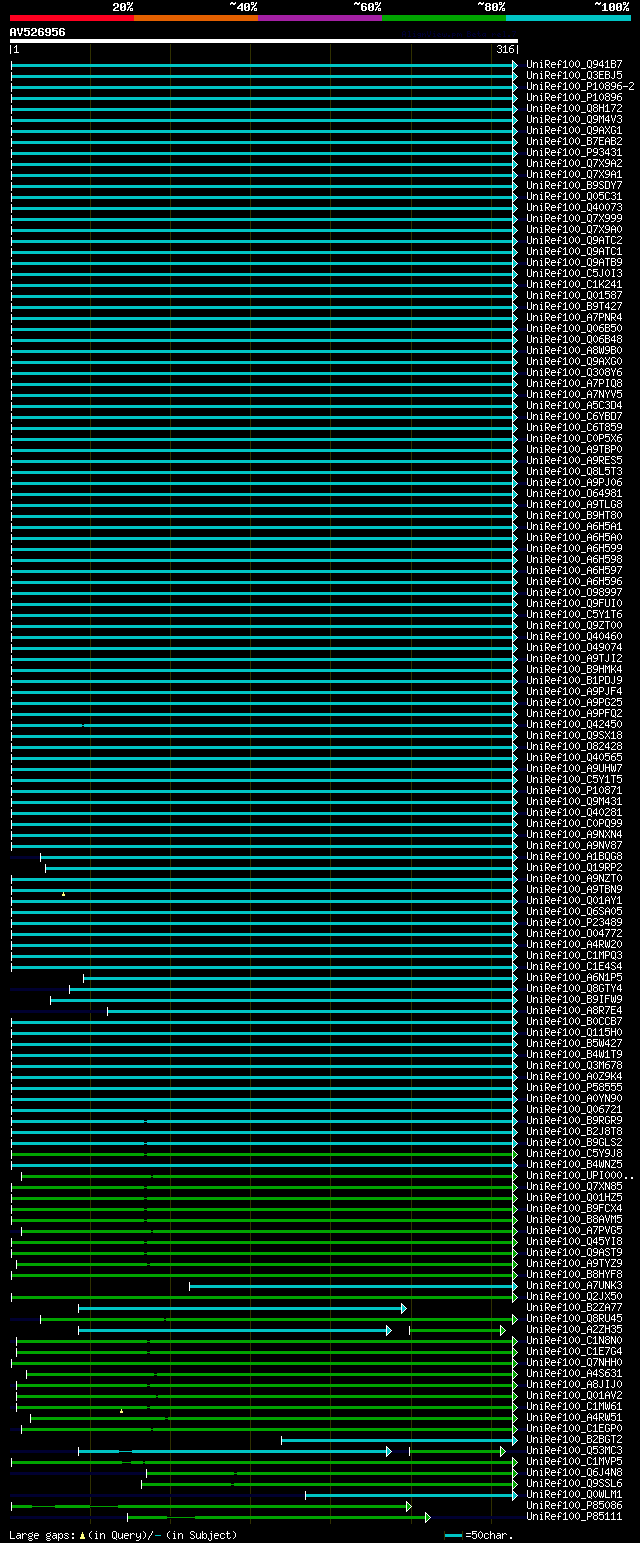640x1543 pixels.
Task: Select label UniRef100_A7PNR4
Action: click(574, 317)
